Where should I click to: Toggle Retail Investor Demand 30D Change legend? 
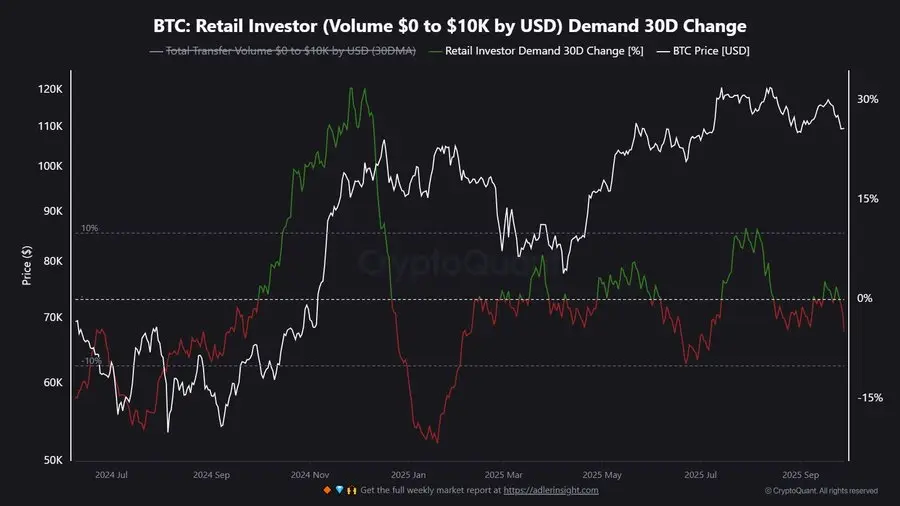point(544,50)
